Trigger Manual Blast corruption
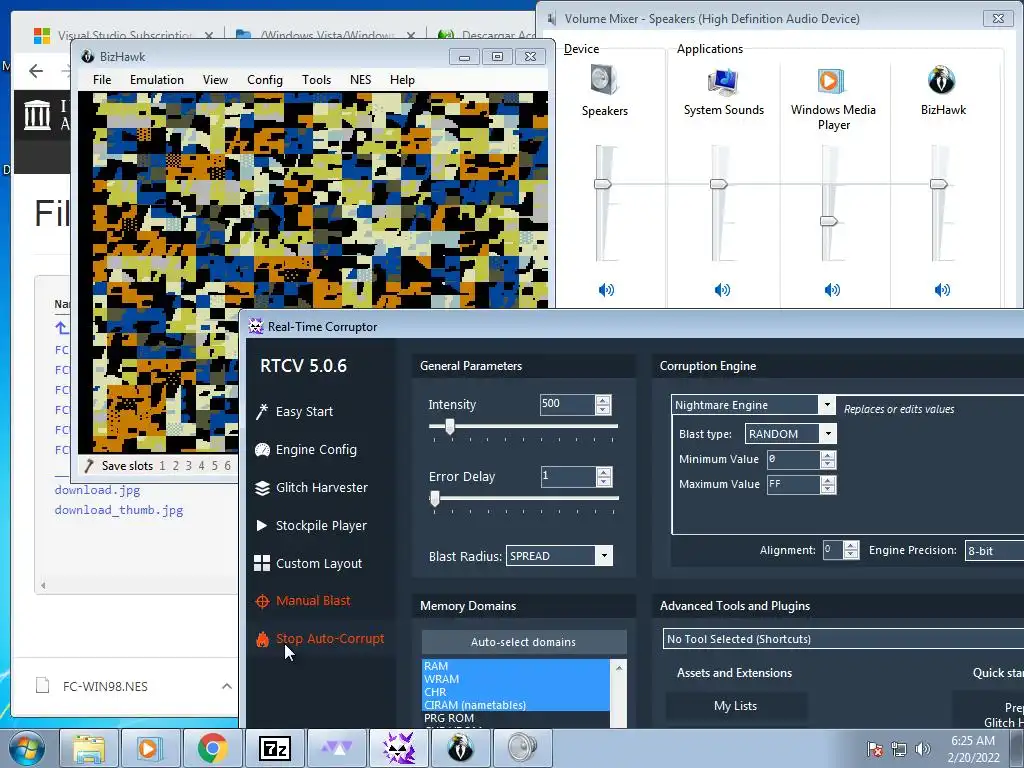Viewport: 1024px width, 768px height. tap(302, 601)
